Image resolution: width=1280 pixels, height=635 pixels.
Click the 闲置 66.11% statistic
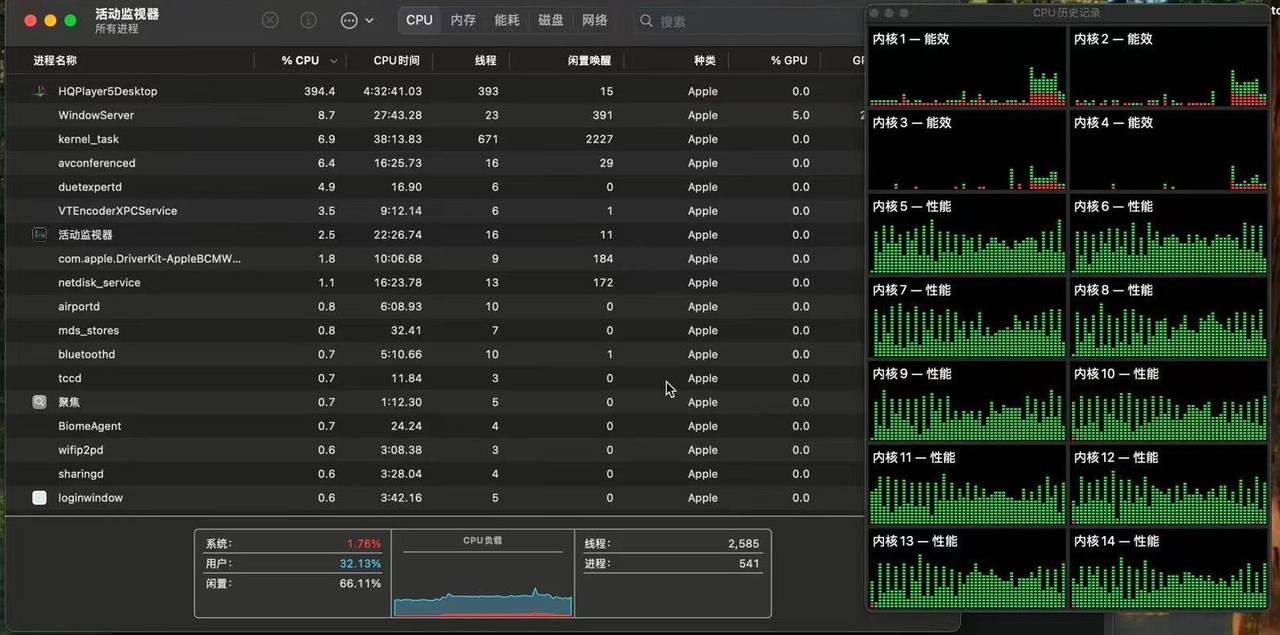point(293,583)
